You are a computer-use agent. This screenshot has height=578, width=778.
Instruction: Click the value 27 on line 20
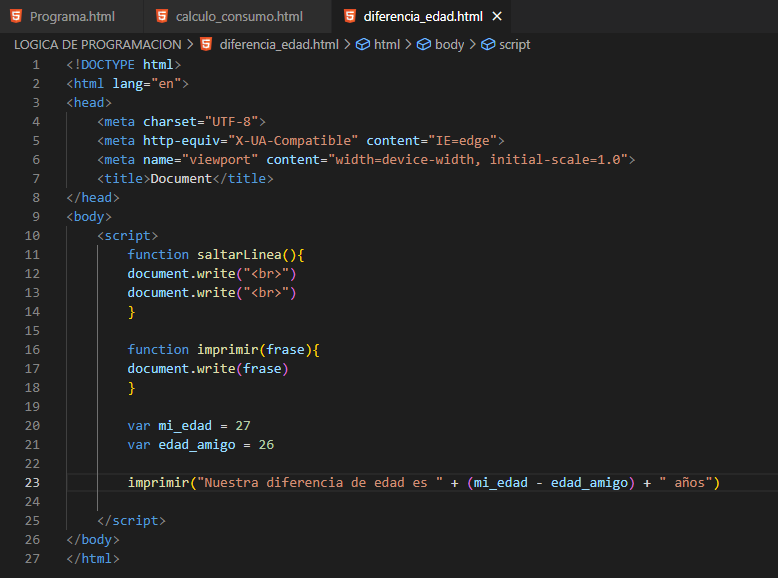(x=243, y=426)
